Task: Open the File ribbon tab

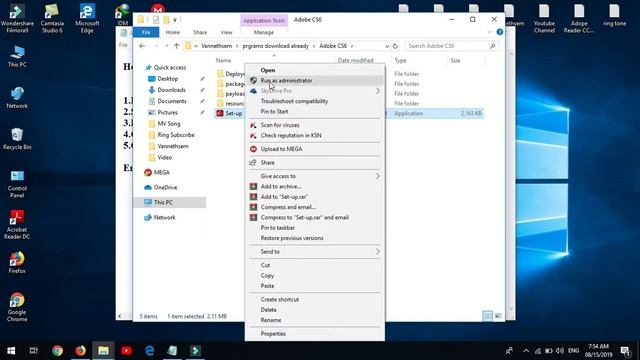Action: 146,32
